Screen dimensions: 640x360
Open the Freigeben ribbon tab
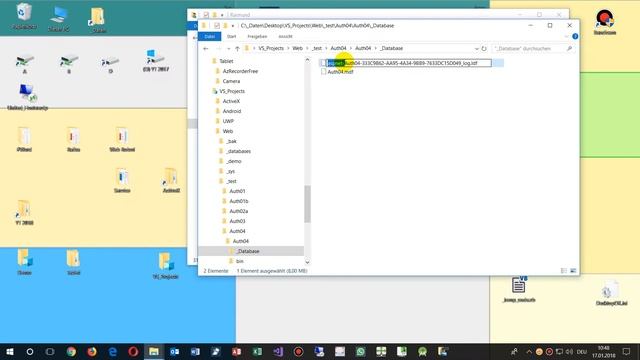(x=257, y=36)
